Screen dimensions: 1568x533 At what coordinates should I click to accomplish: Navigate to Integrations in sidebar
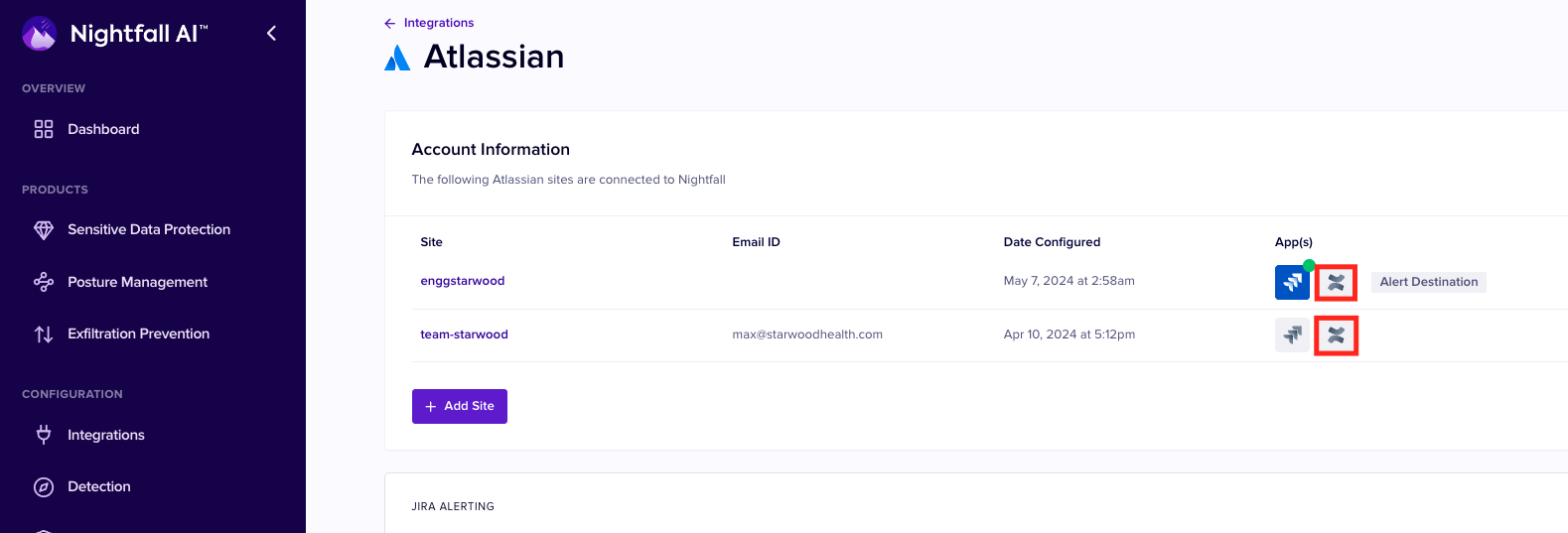point(106,435)
